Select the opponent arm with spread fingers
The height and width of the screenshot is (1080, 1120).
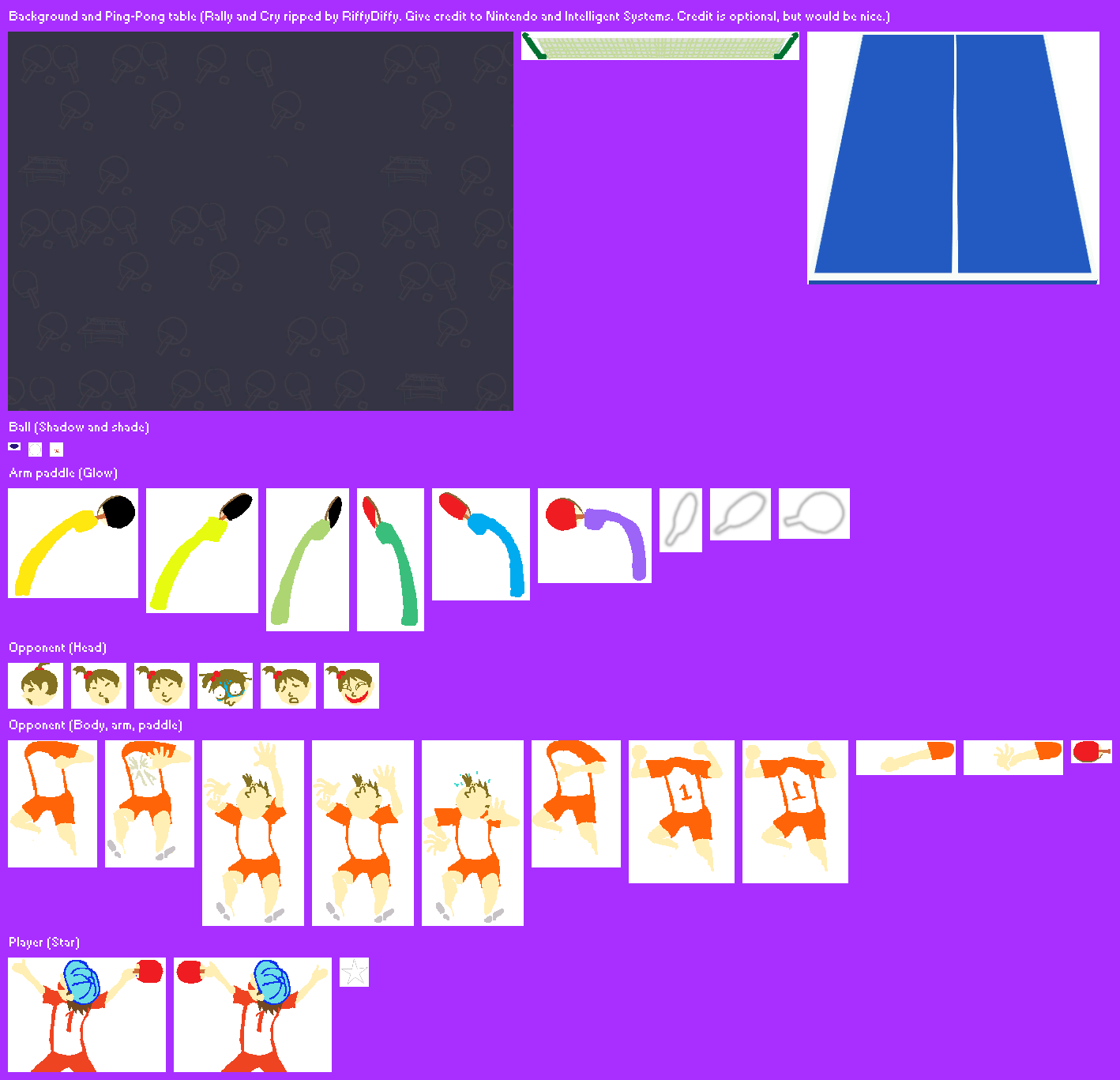tap(1013, 758)
